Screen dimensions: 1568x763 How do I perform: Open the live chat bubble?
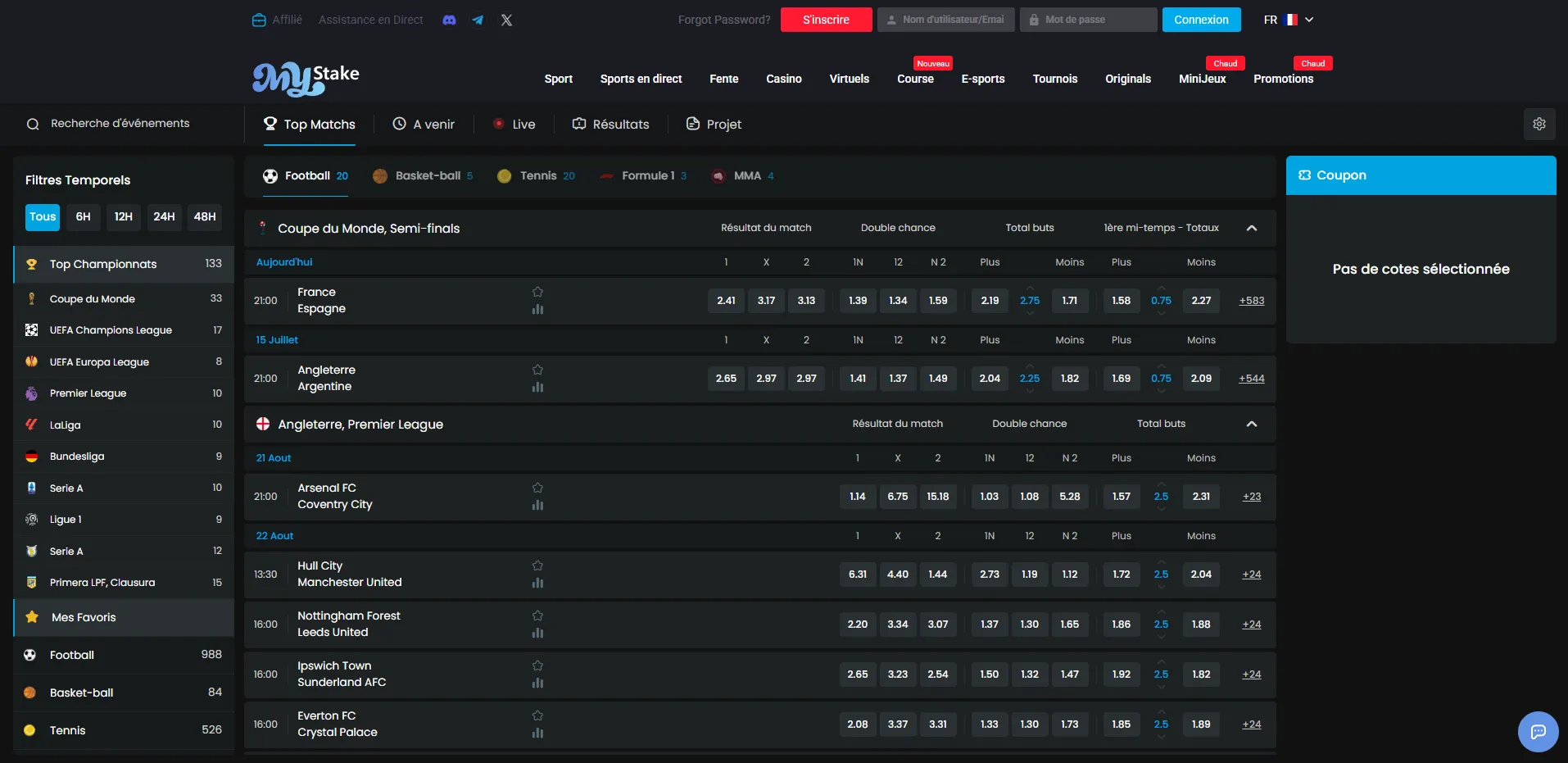[1538, 731]
